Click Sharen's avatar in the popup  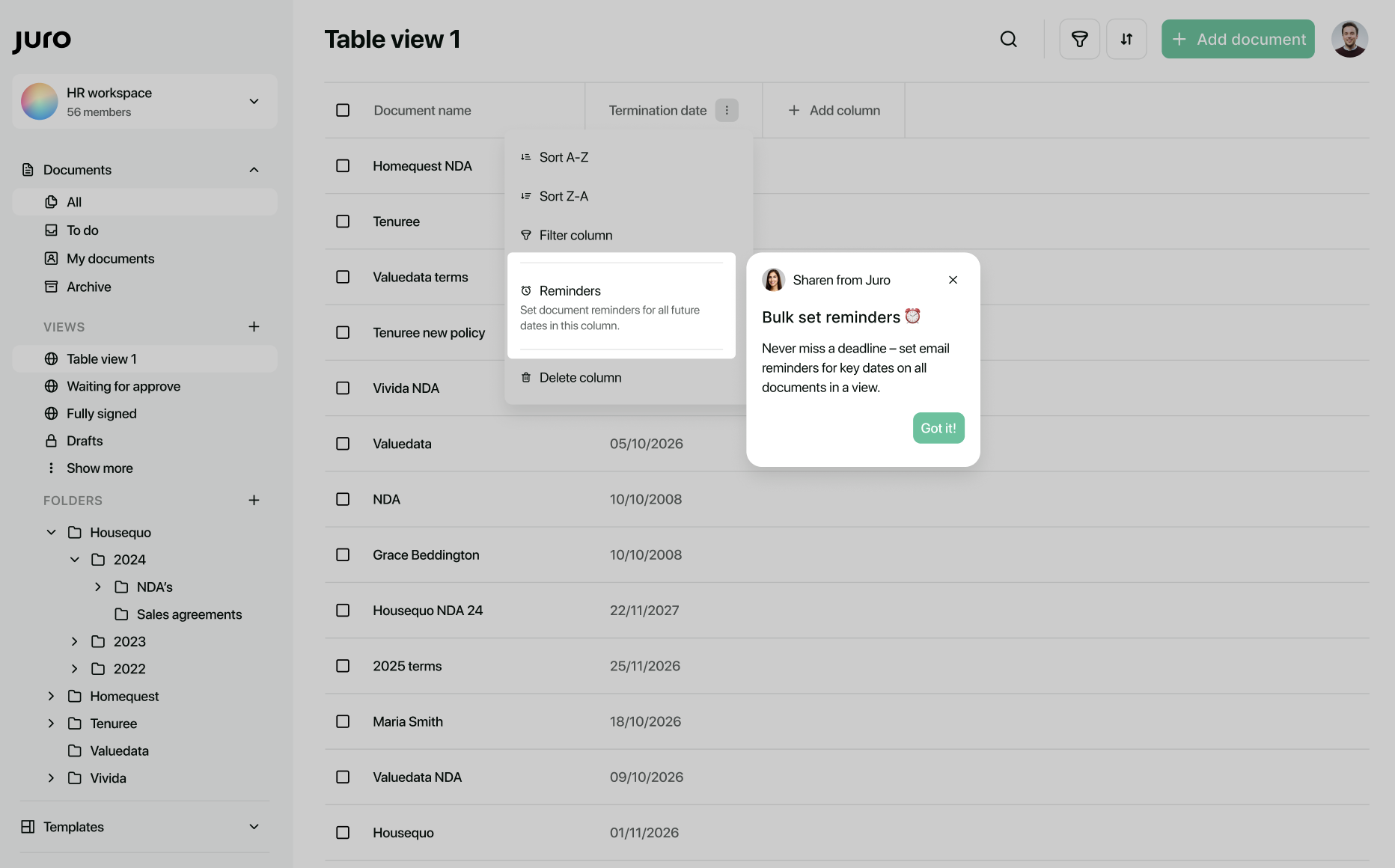(773, 280)
